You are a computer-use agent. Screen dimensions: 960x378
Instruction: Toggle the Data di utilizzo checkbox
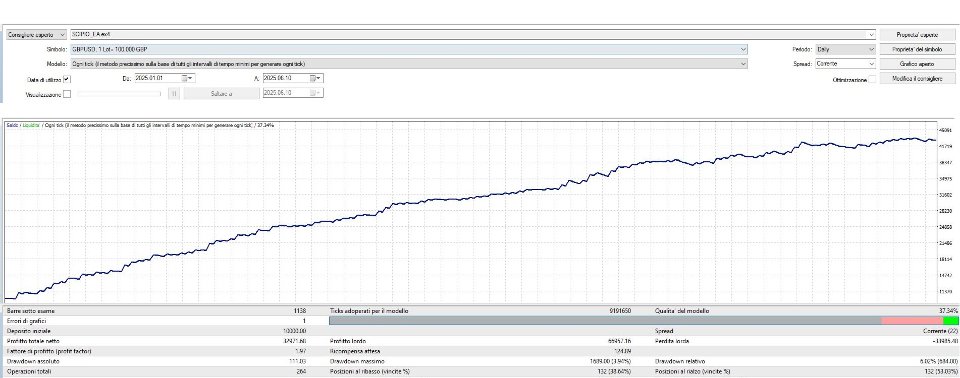(67, 79)
